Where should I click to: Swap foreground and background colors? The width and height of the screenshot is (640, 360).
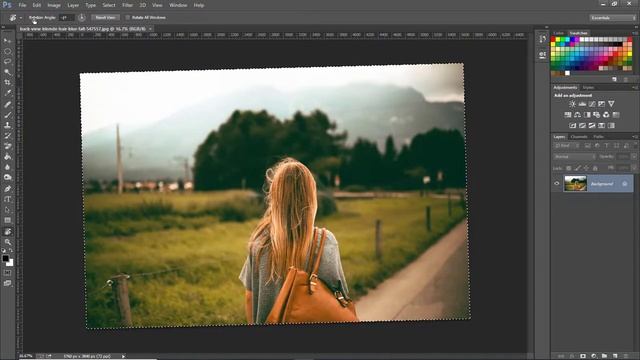point(11,251)
